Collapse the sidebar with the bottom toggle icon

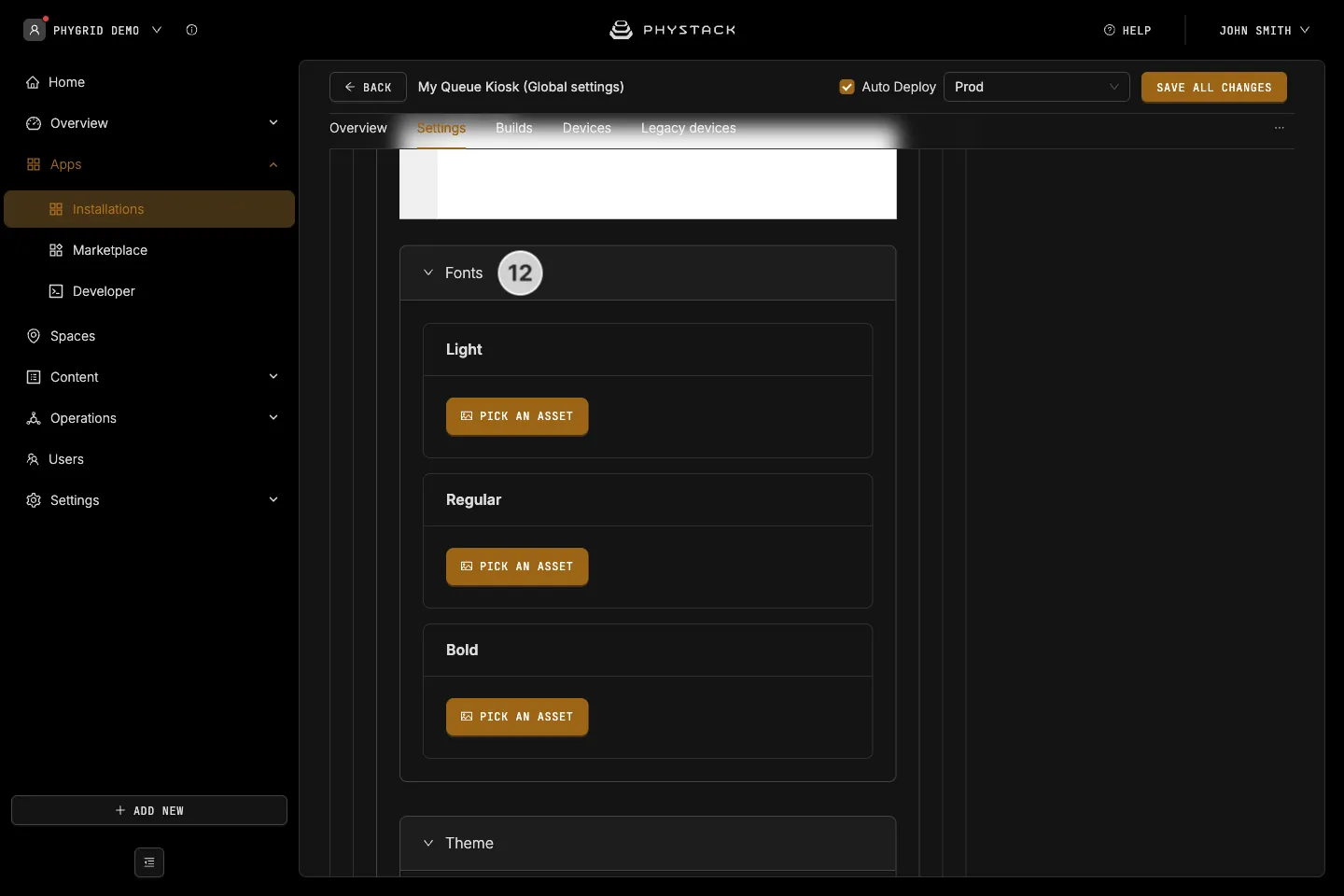click(149, 862)
